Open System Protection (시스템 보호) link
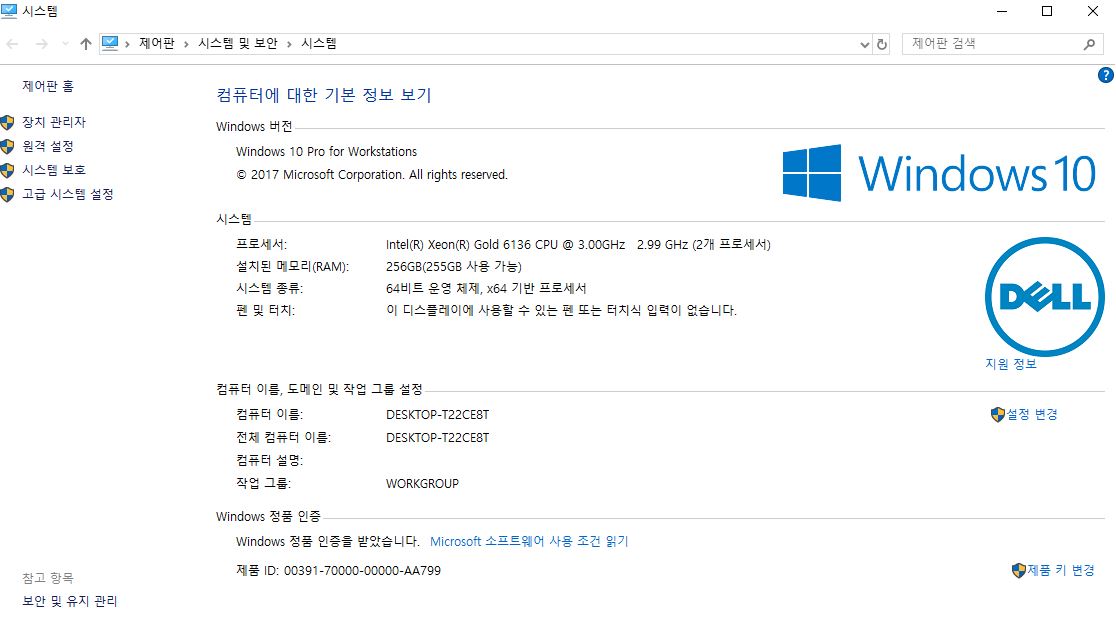Screen dimensions: 1116x628 pos(54,170)
